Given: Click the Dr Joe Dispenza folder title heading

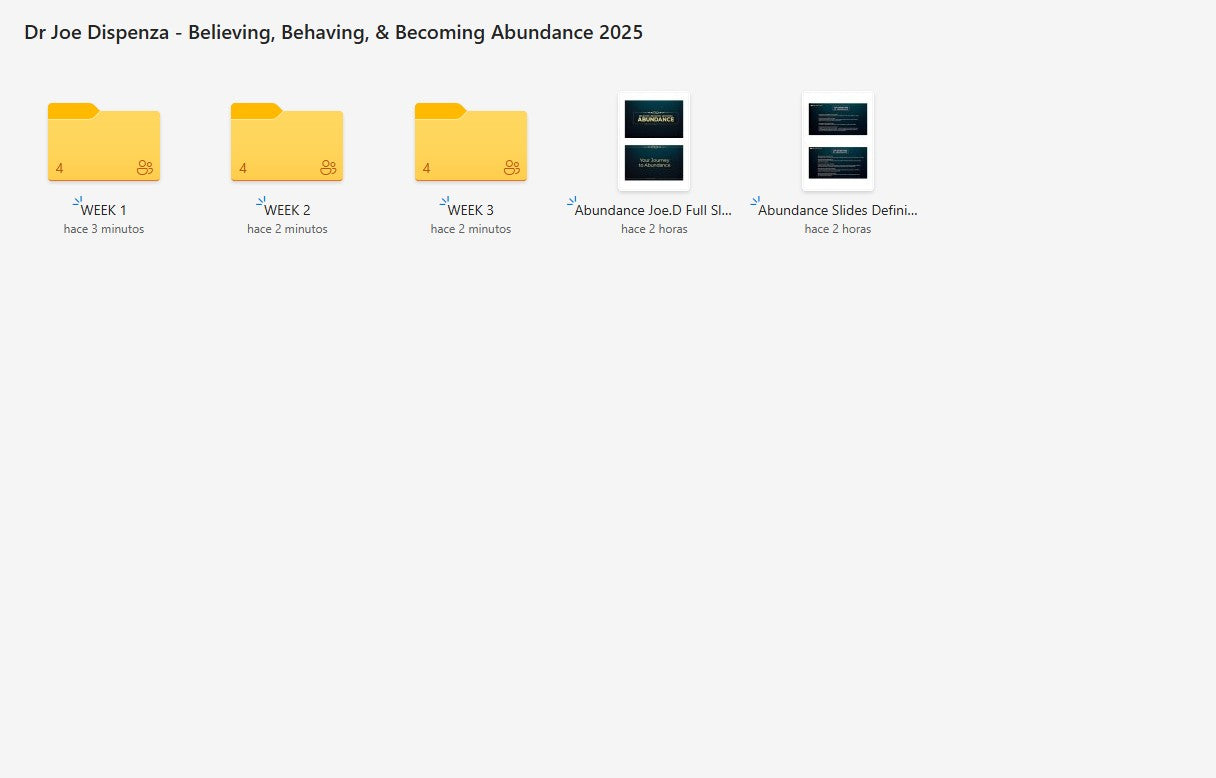Looking at the screenshot, I should pyautogui.click(x=333, y=33).
